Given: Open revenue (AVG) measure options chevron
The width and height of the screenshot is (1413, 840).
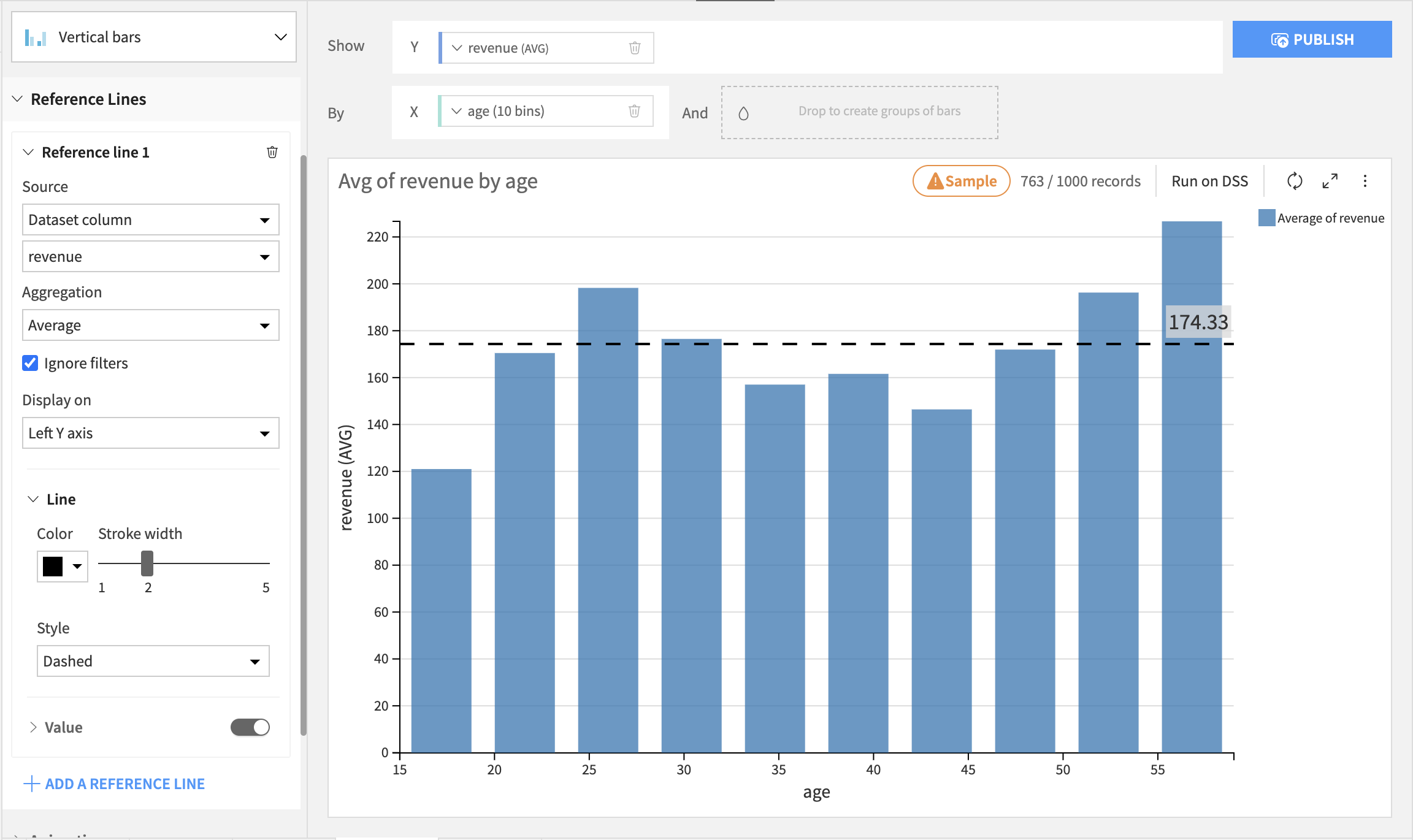Looking at the screenshot, I should coord(457,48).
